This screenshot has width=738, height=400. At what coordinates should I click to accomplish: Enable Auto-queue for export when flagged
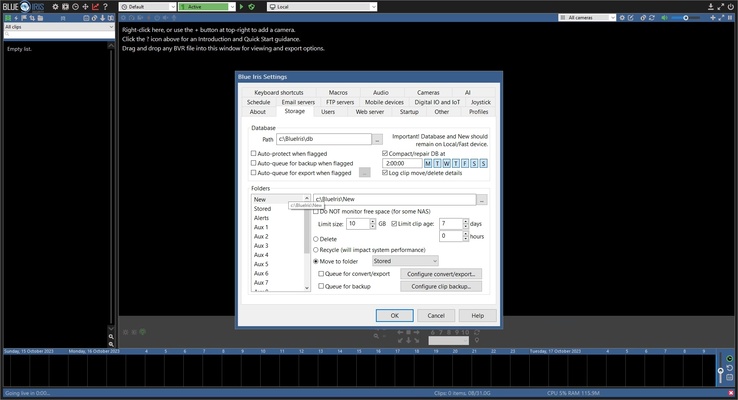coord(254,173)
